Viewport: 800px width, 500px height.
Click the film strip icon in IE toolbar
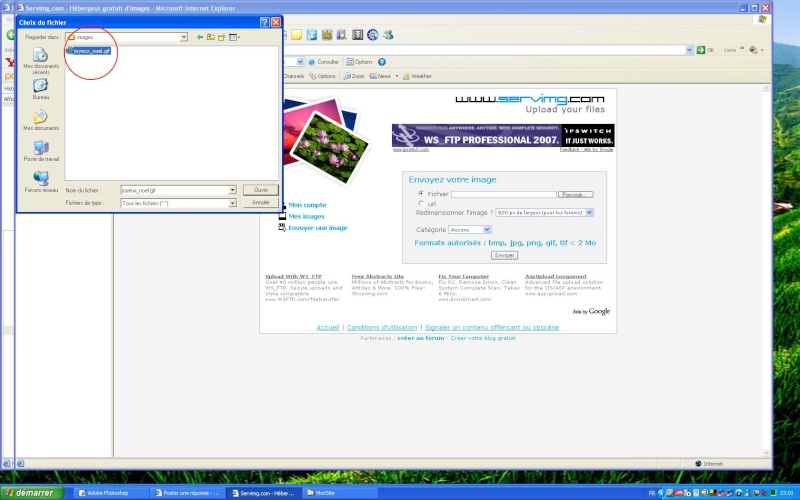358,35
